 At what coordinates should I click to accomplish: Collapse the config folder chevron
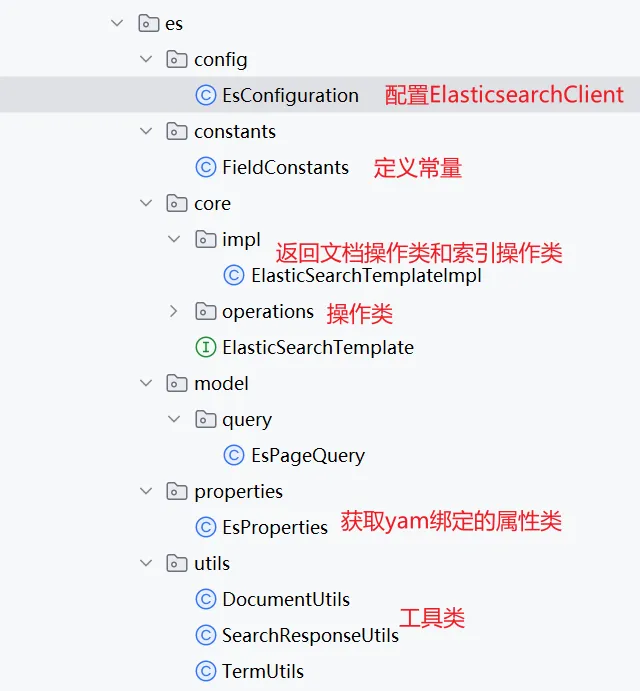146,59
